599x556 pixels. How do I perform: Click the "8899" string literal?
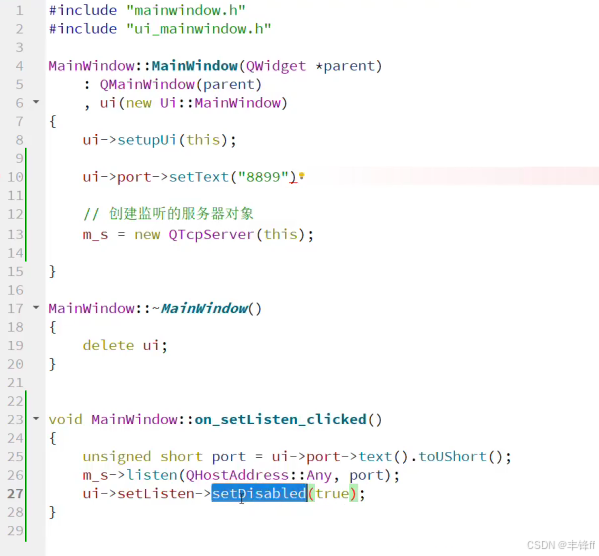click(263, 177)
